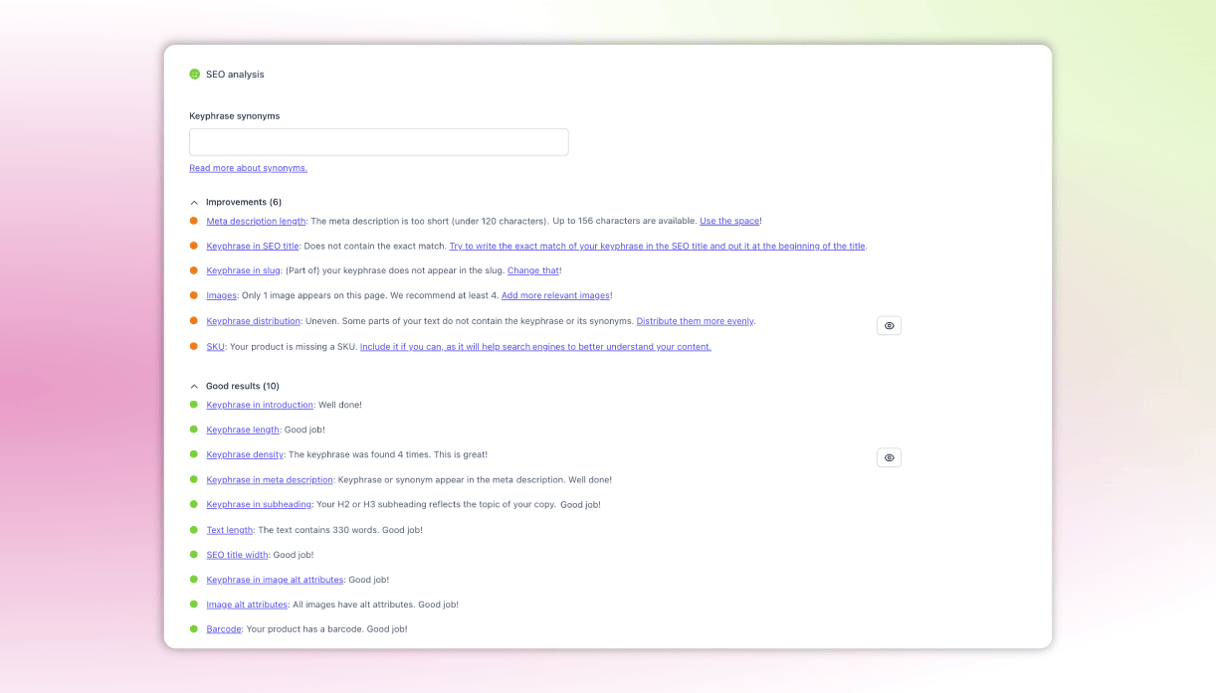Image resolution: width=1216 pixels, height=693 pixels.
Task: Open the Read more about synonyms link
Action: tap(248, 168)
